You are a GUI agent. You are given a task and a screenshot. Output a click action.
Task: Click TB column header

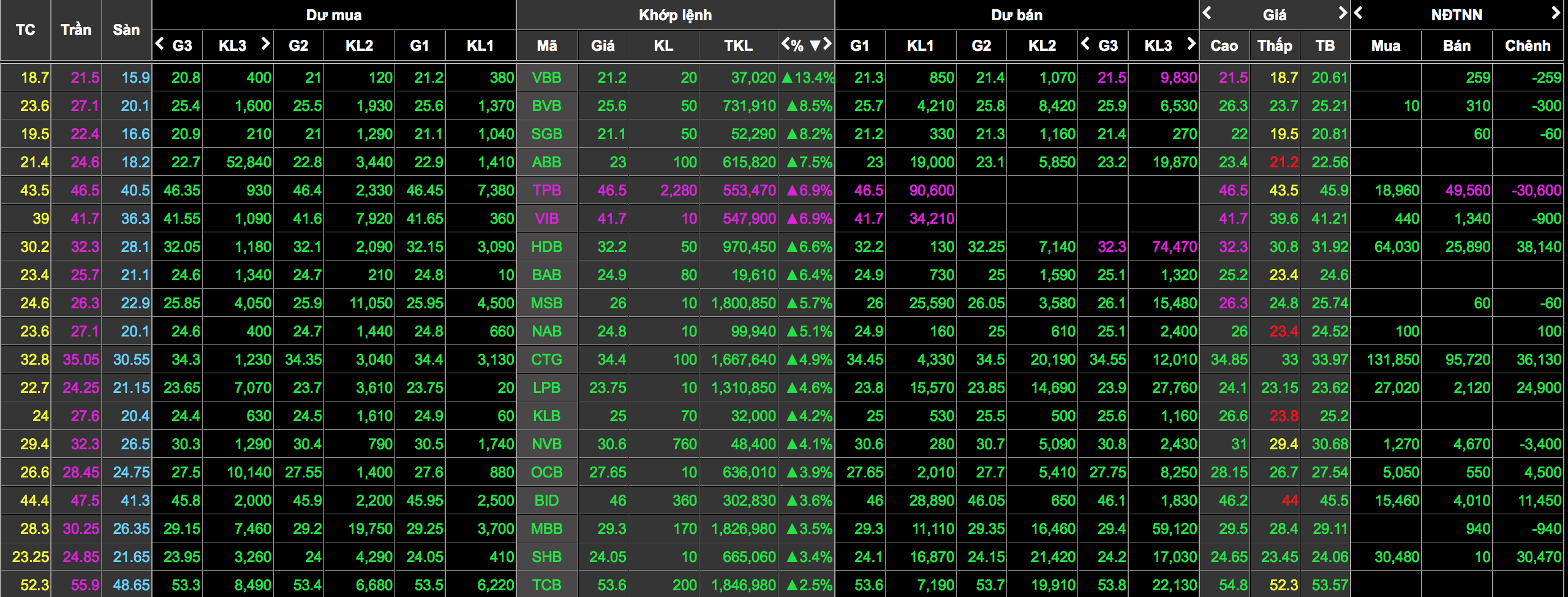pyautogui.click(x=1325, y=45)
